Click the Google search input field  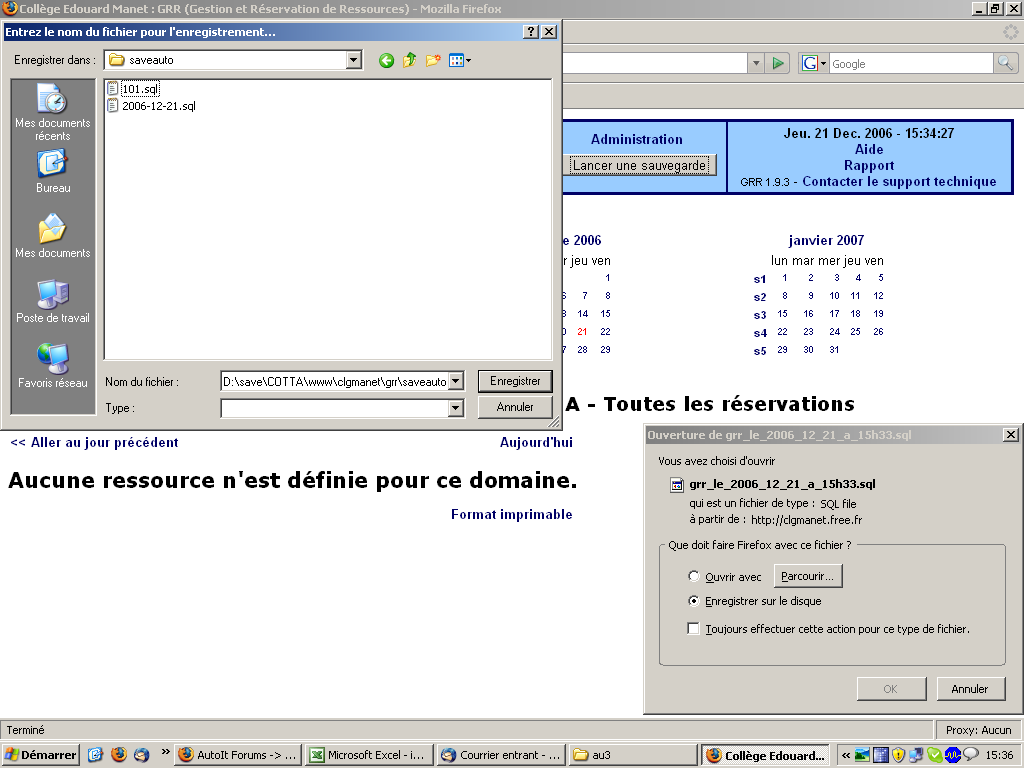pos(910,64)
